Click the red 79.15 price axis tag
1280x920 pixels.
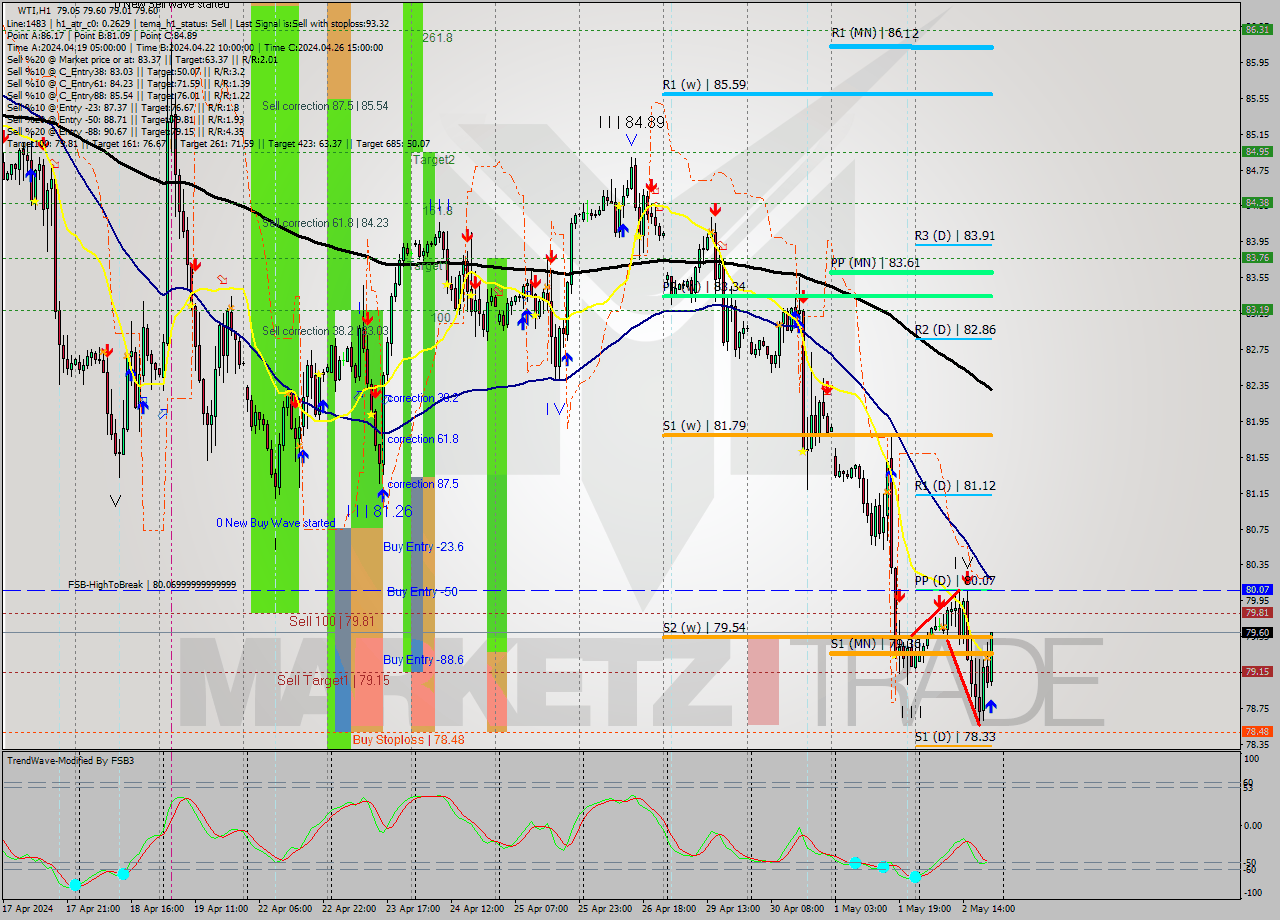click(1257, 671)
